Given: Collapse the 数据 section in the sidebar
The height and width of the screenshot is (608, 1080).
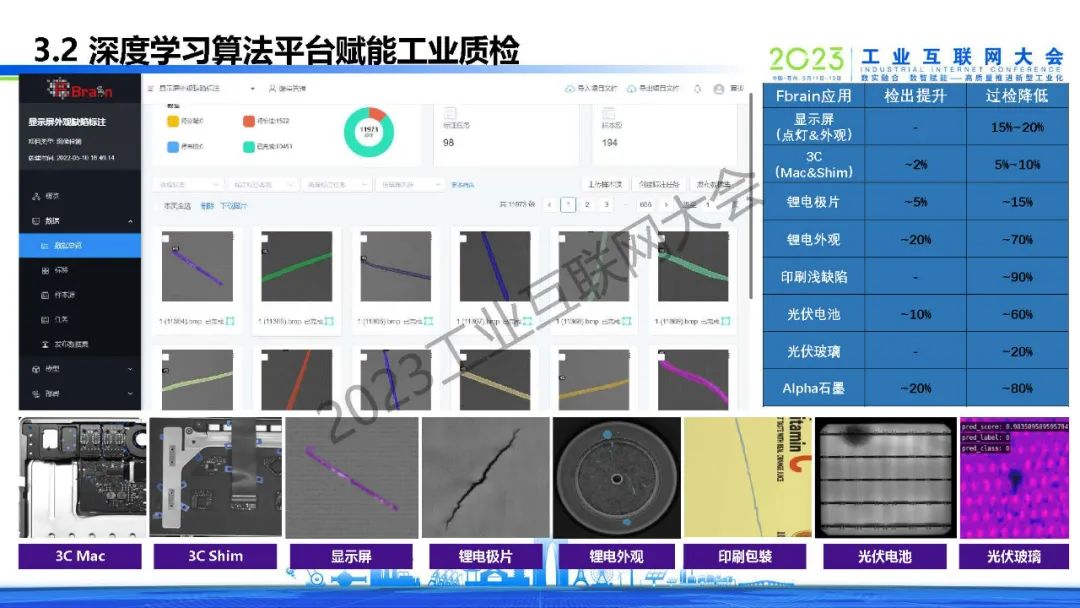Looking at the screenshot, I should pyautogui.click(x=130, y=221).
